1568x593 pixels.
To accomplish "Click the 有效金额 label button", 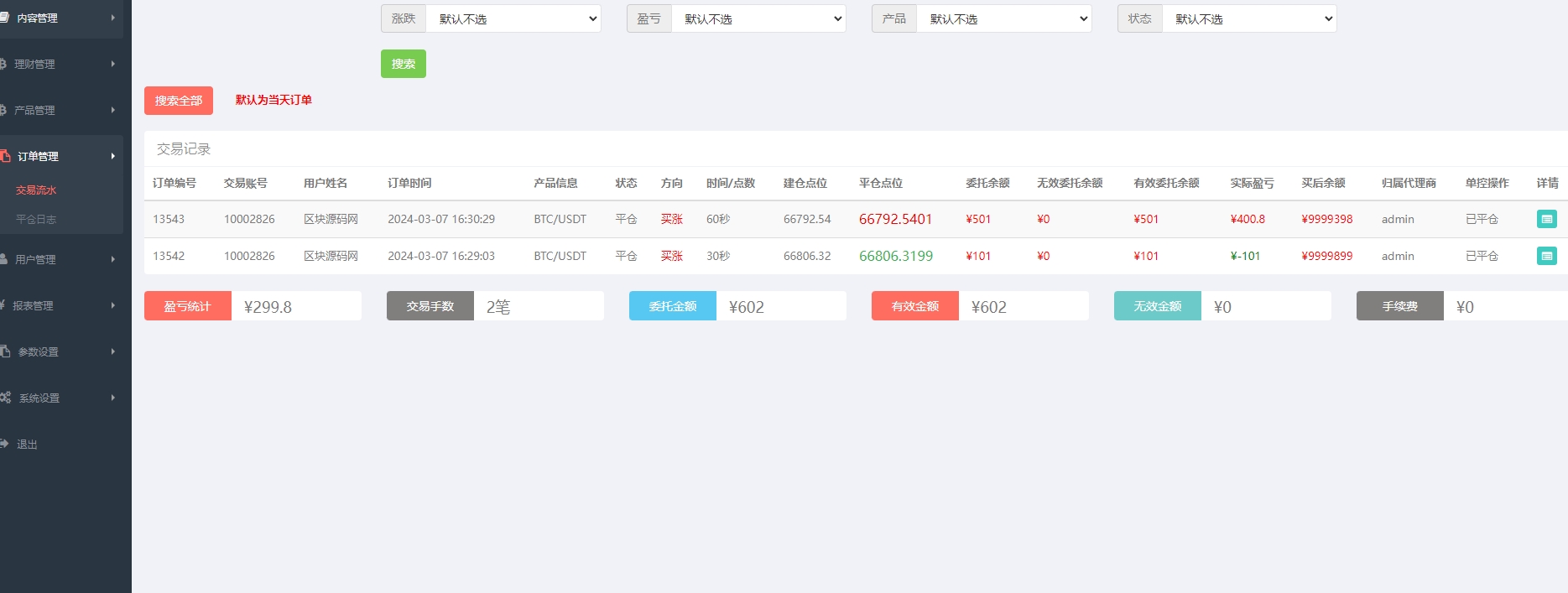I will [x=915, y=306].
